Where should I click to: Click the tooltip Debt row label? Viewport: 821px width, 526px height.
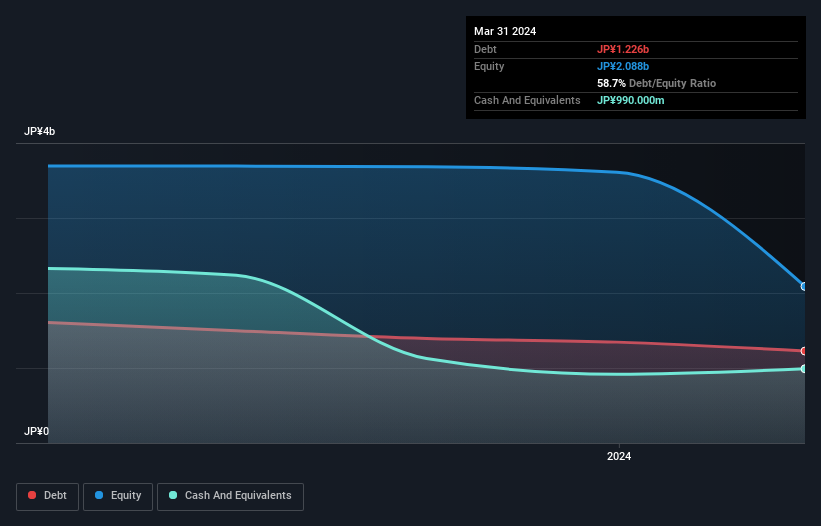pyautogui.click(x=485, y=49)
